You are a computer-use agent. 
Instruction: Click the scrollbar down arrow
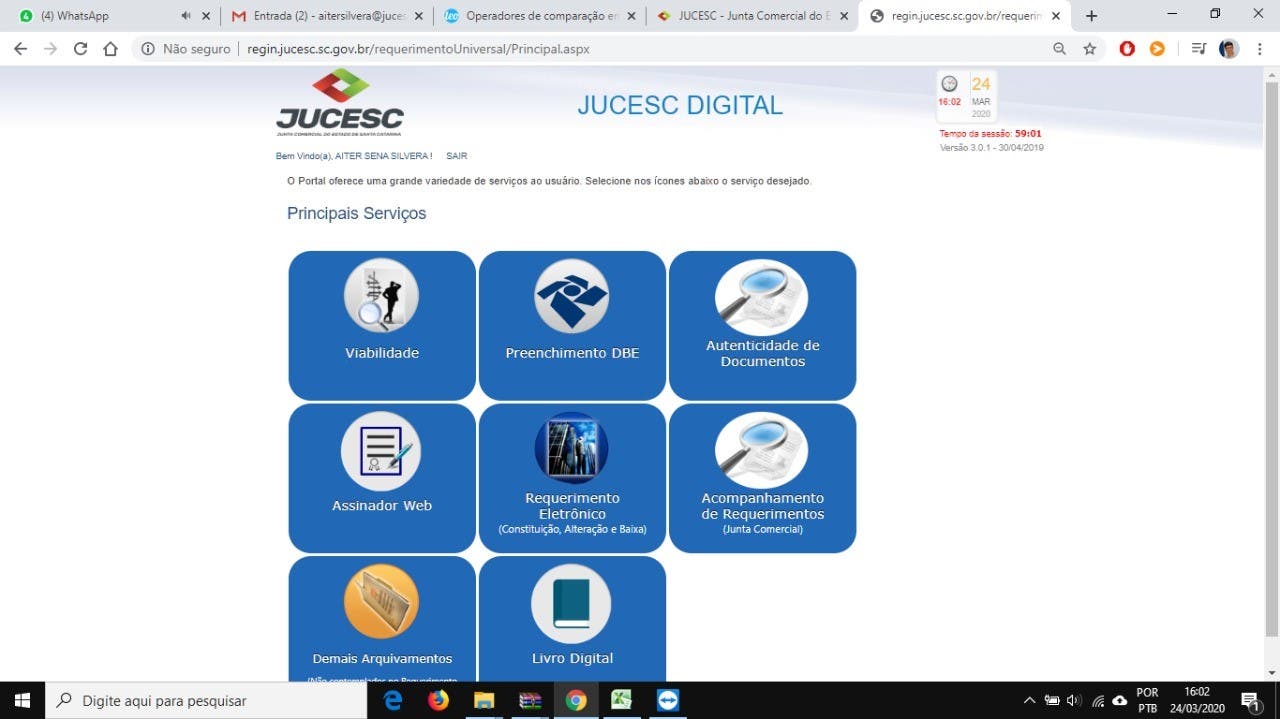[x=1272, y=673]
